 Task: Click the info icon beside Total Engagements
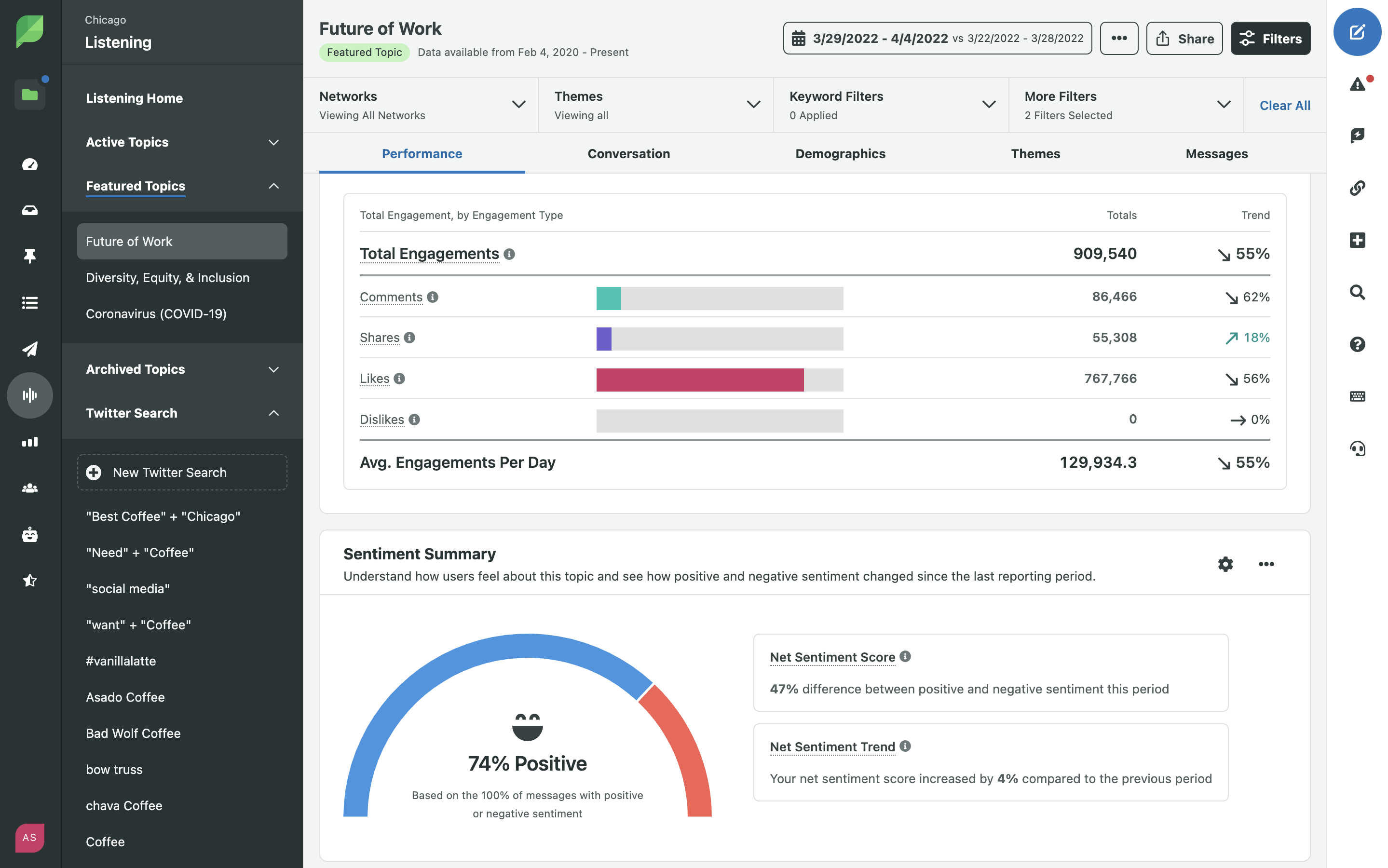pyautogui.click(x=509, y=254)
